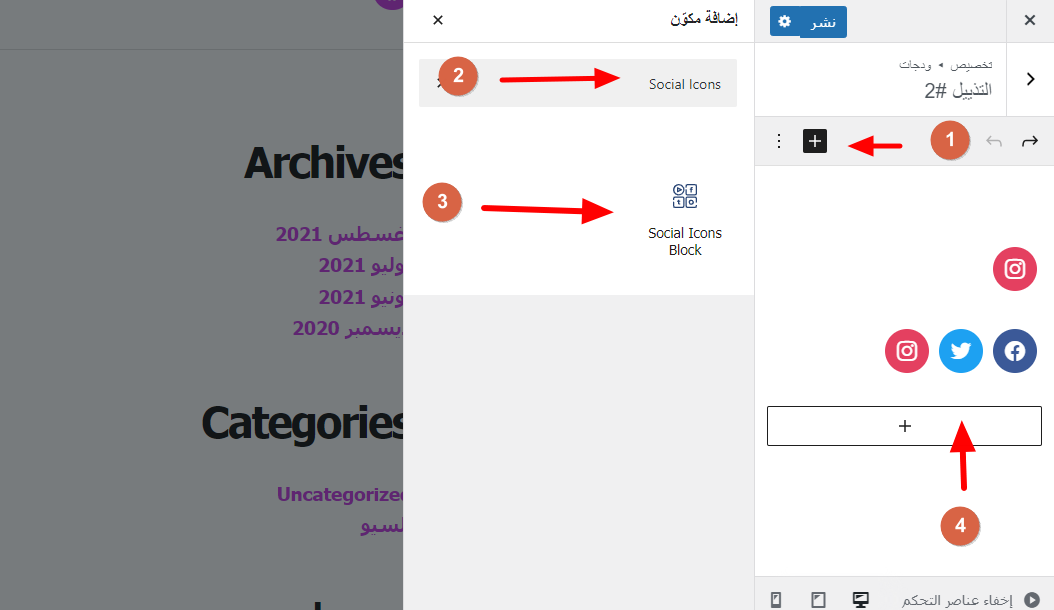Collapse controls with إخفاء عناصر التحكم
Screen dimensions: 1054x610
[970, 599]
